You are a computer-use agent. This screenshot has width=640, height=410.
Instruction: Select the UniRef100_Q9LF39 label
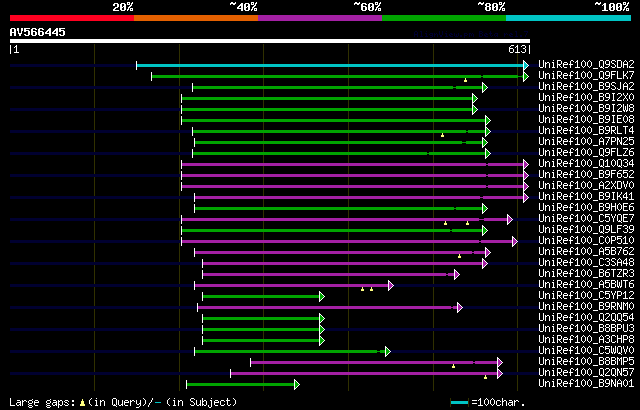coord(587,230)
